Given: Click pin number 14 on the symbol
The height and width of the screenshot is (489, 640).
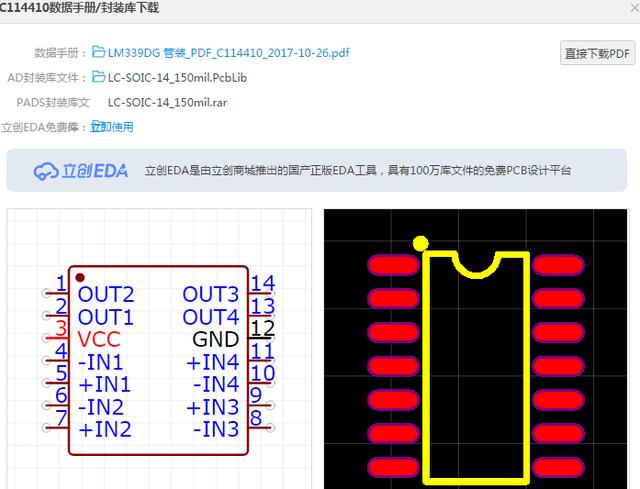Looking at the screenshot, I should click(x=262, y=283).
